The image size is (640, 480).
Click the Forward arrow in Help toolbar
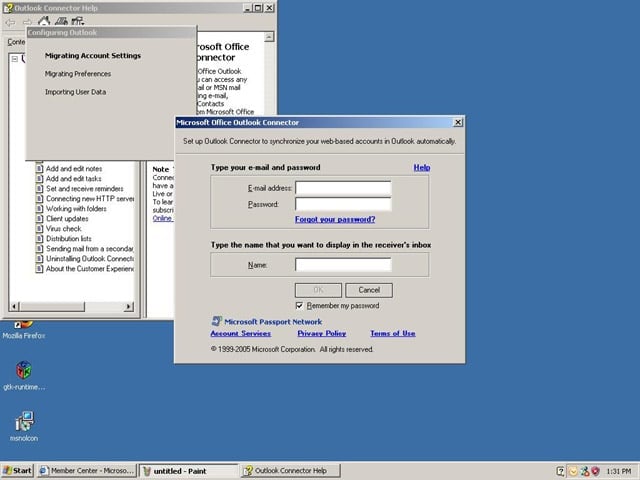pos(27,22)
